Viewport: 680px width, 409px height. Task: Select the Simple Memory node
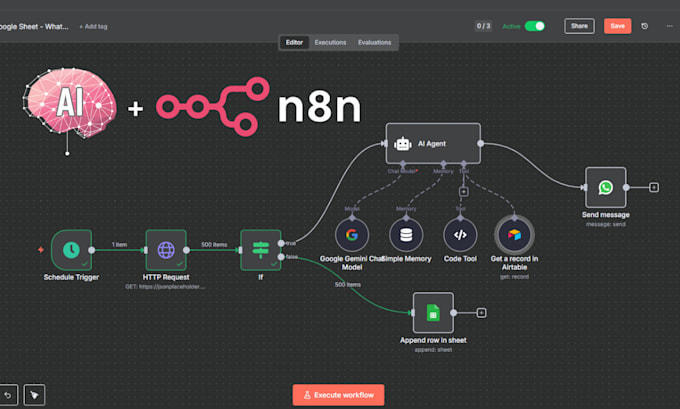click(x=406, y=235)
